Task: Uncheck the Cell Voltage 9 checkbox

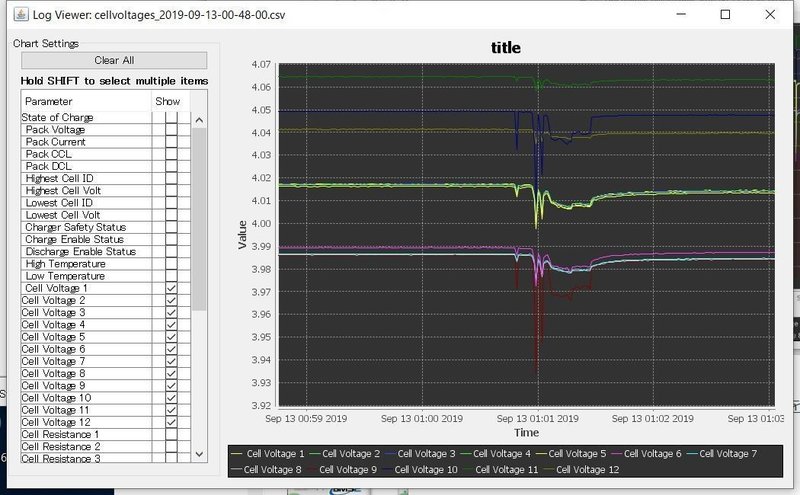Action: (x=171, y=386)
